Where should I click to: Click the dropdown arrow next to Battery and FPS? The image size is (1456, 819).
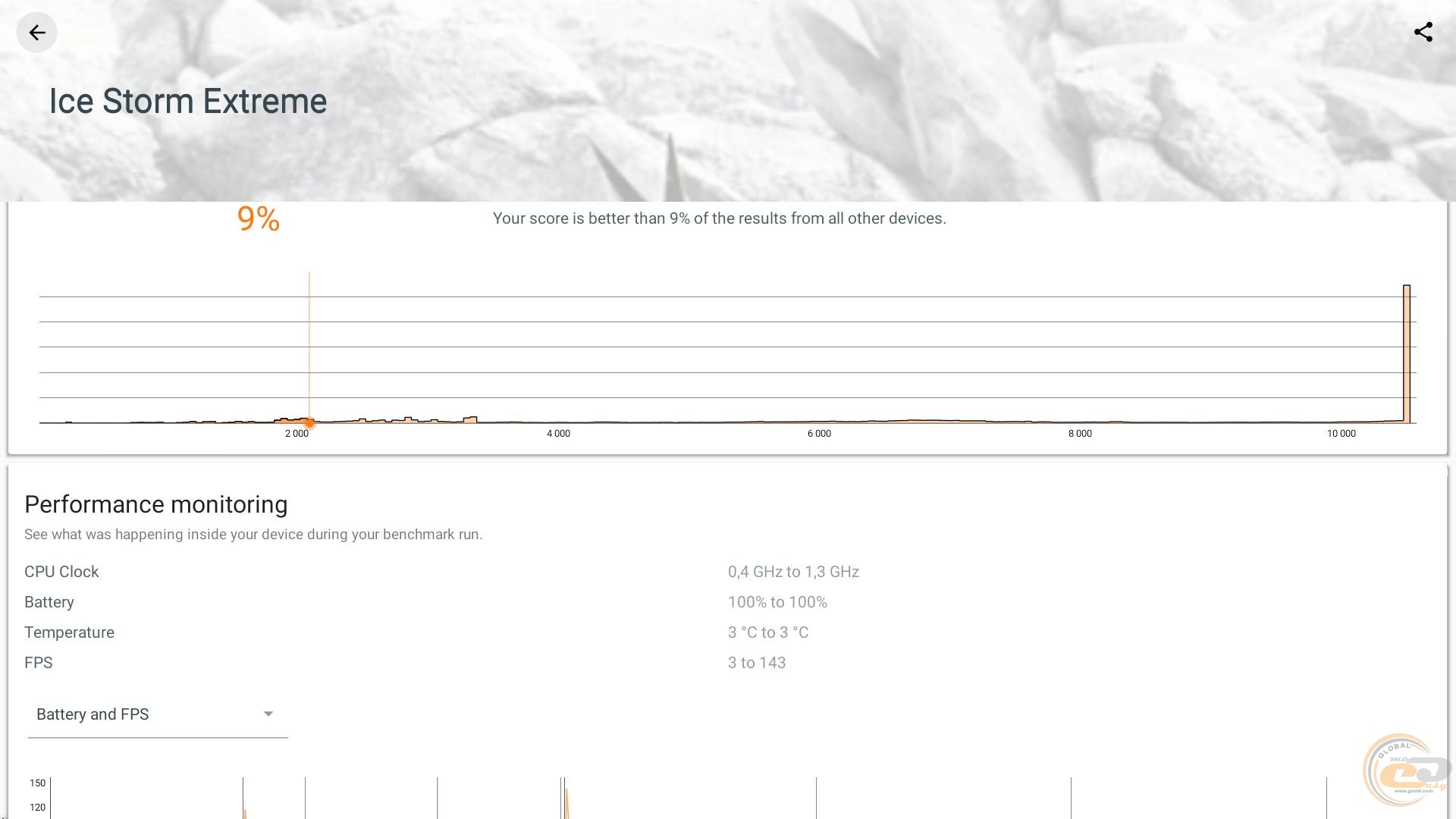[268, 714]
